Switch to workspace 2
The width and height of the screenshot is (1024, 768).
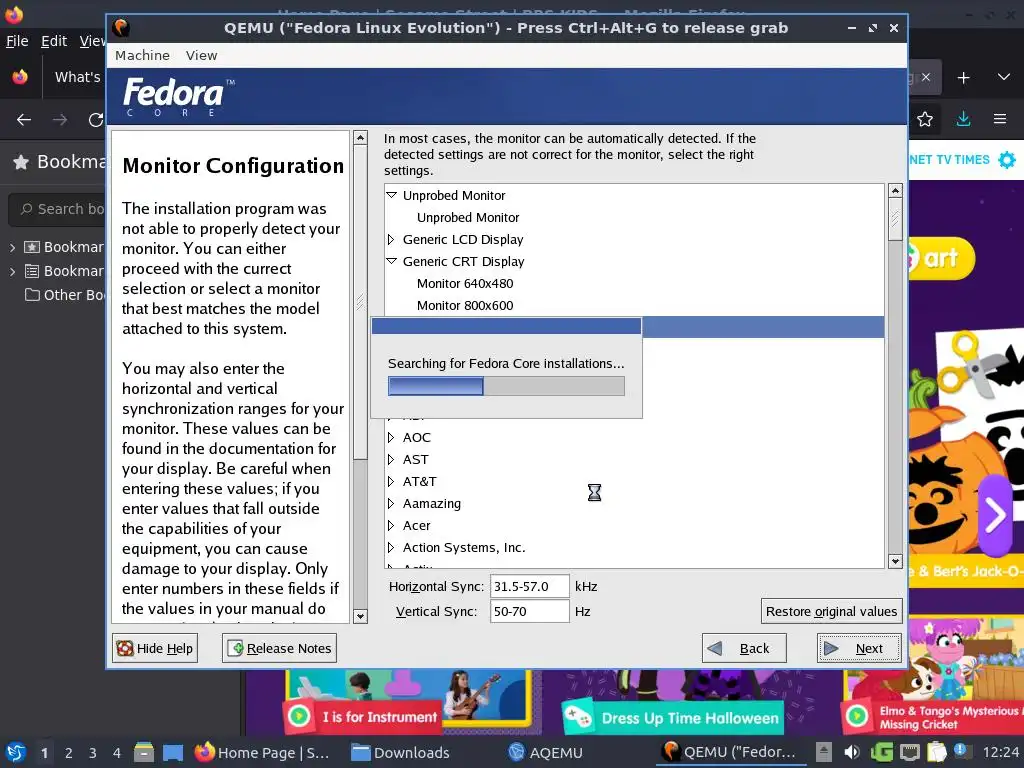(68, 753)
